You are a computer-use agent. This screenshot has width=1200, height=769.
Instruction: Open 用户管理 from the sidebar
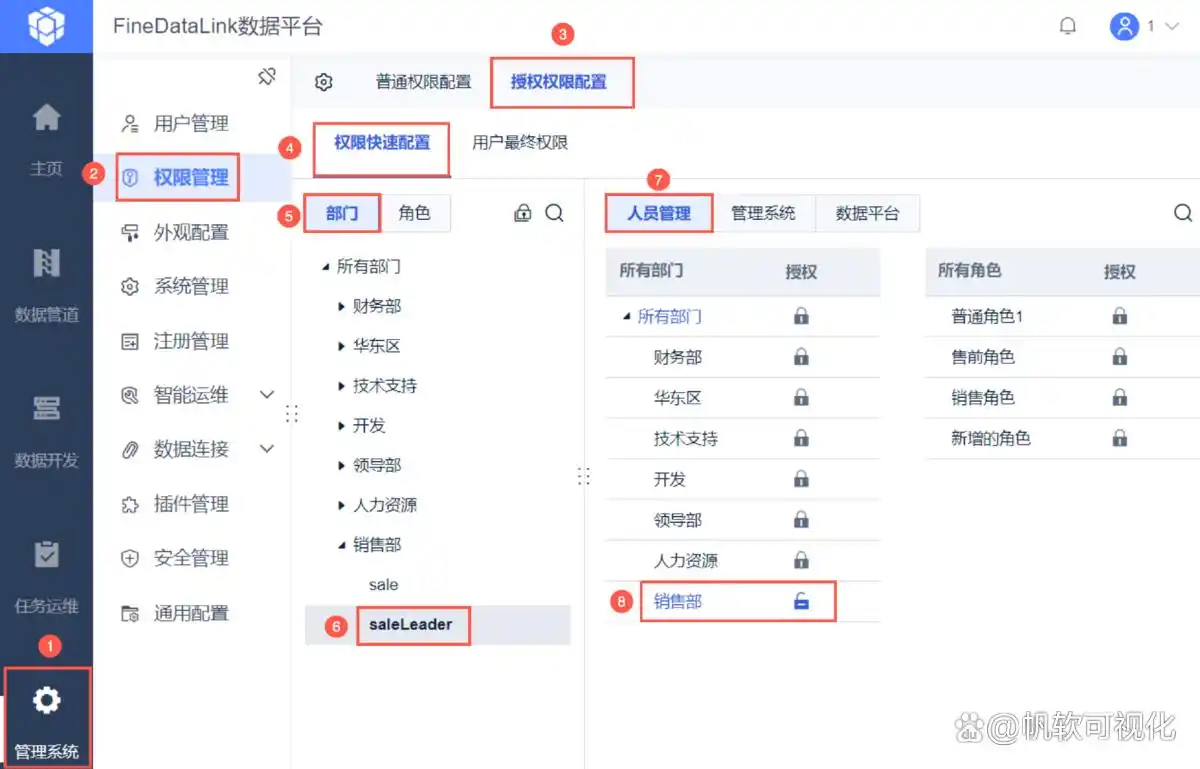click(190, 123)
